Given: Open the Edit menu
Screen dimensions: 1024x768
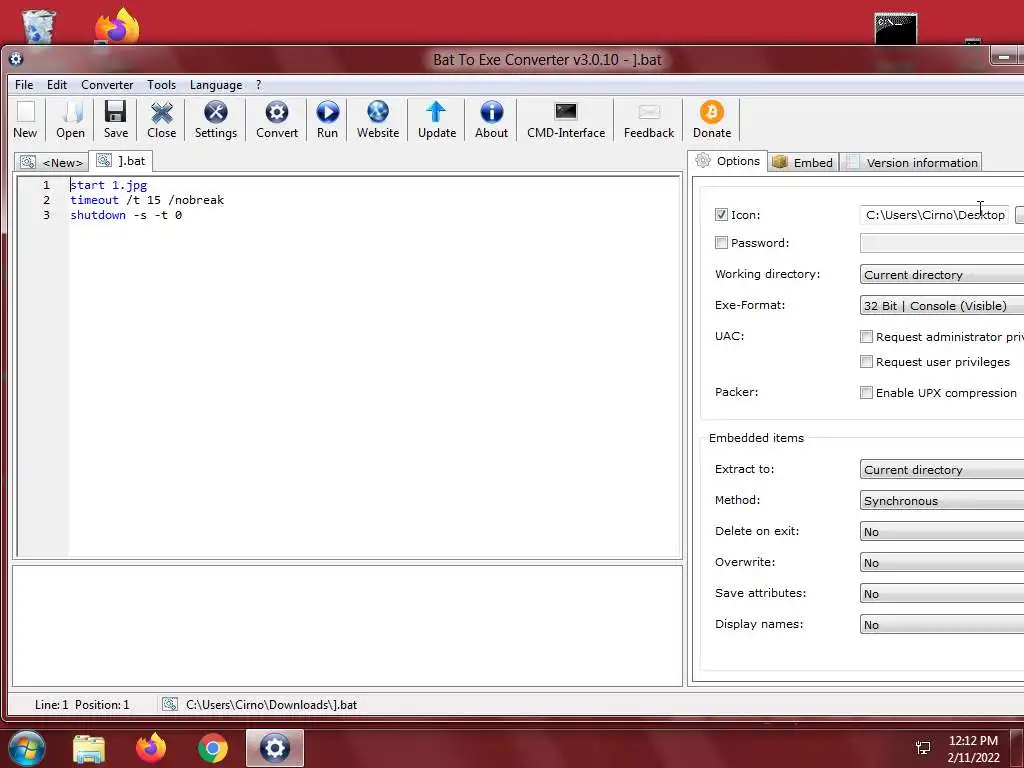Looking at the screenshot, I should (57, 85).
